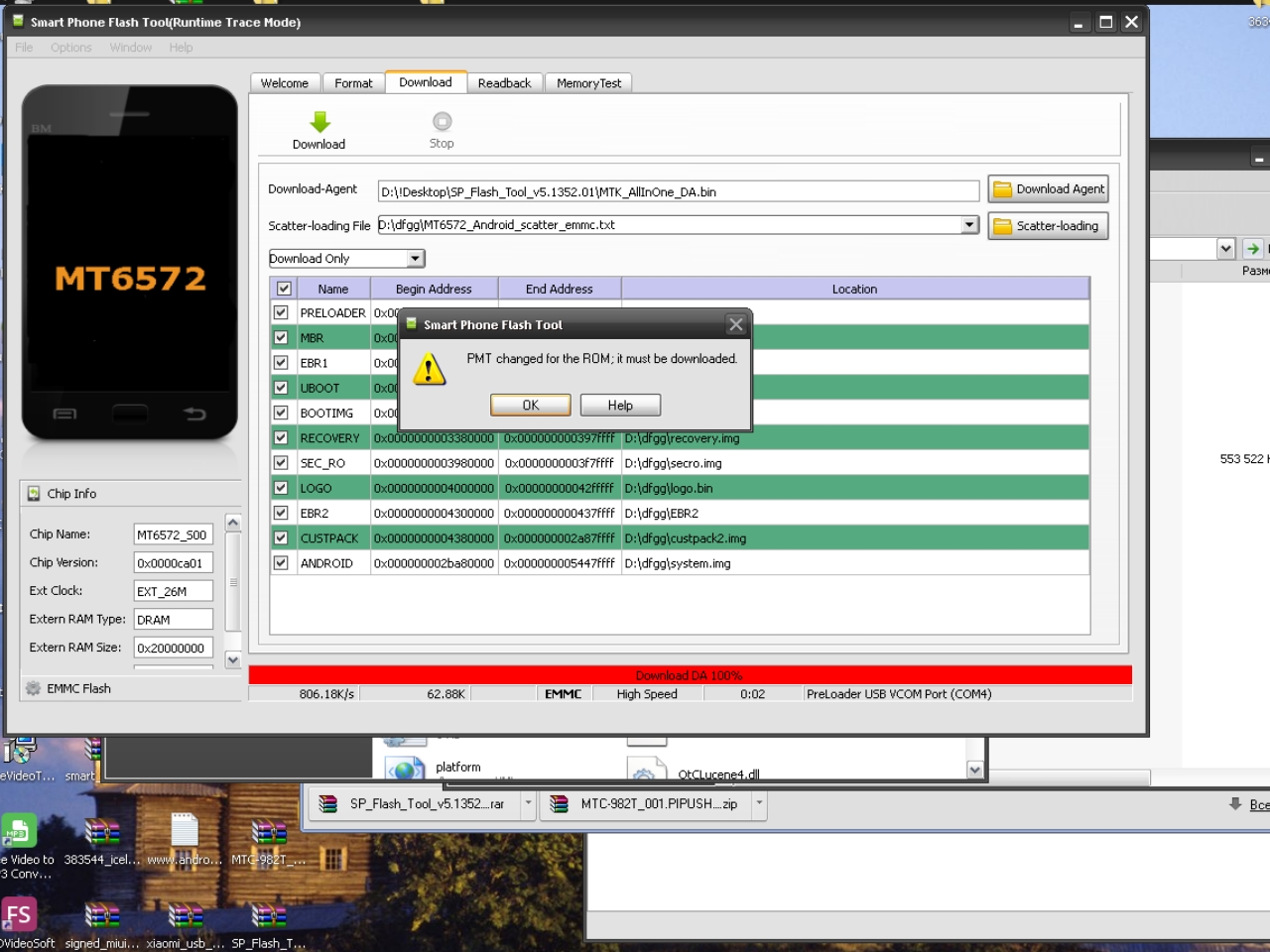The height and width of the screenshot is (952, 1270).
Task: Expand the Download Only mode dropdown
Action: (416, 259)
